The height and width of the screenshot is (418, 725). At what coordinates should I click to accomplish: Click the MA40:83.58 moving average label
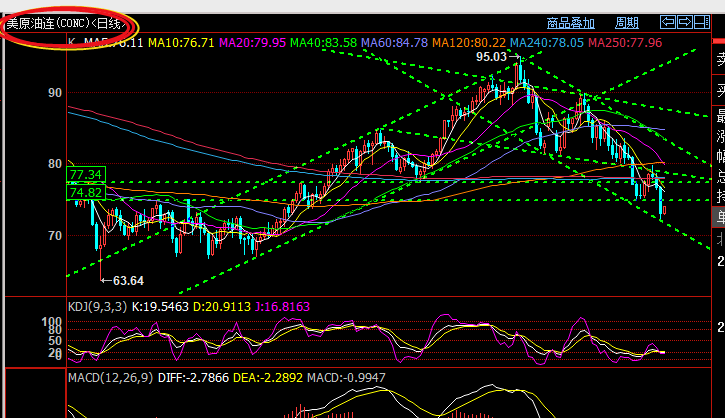321,43
